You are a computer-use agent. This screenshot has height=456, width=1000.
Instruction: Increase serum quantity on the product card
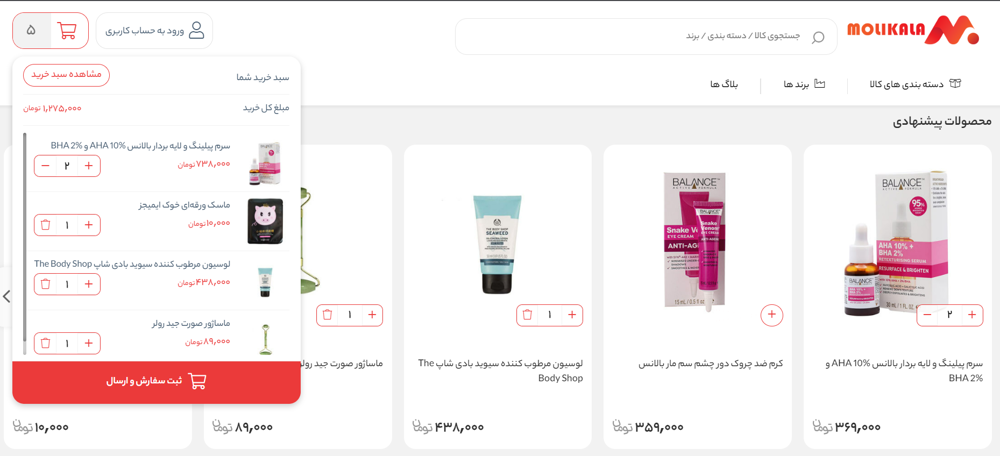971,315
